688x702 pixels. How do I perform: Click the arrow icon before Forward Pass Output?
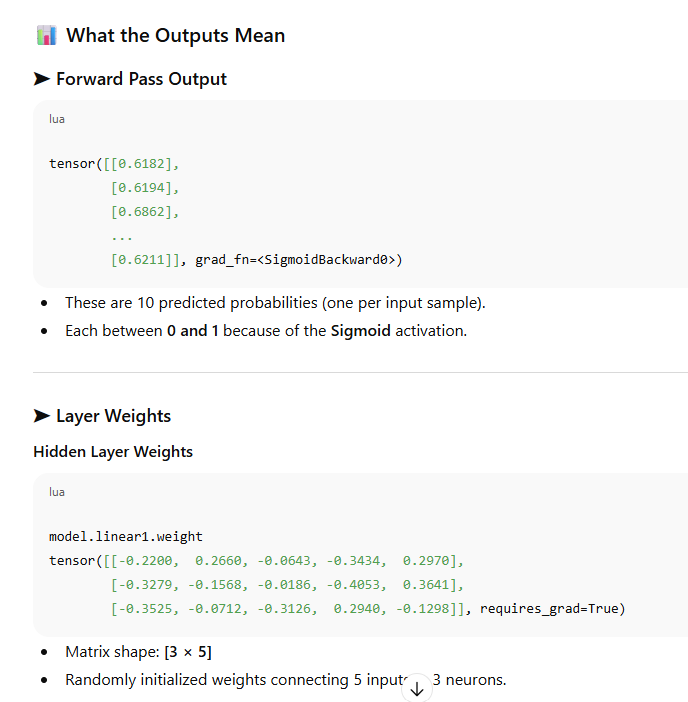(42, 79)
